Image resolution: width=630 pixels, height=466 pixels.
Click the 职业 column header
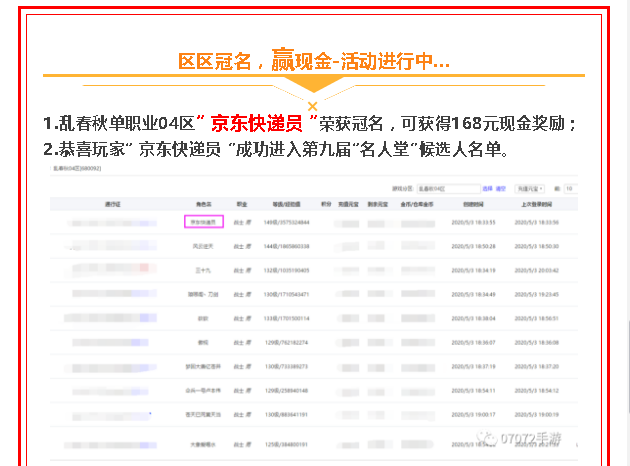242,204
